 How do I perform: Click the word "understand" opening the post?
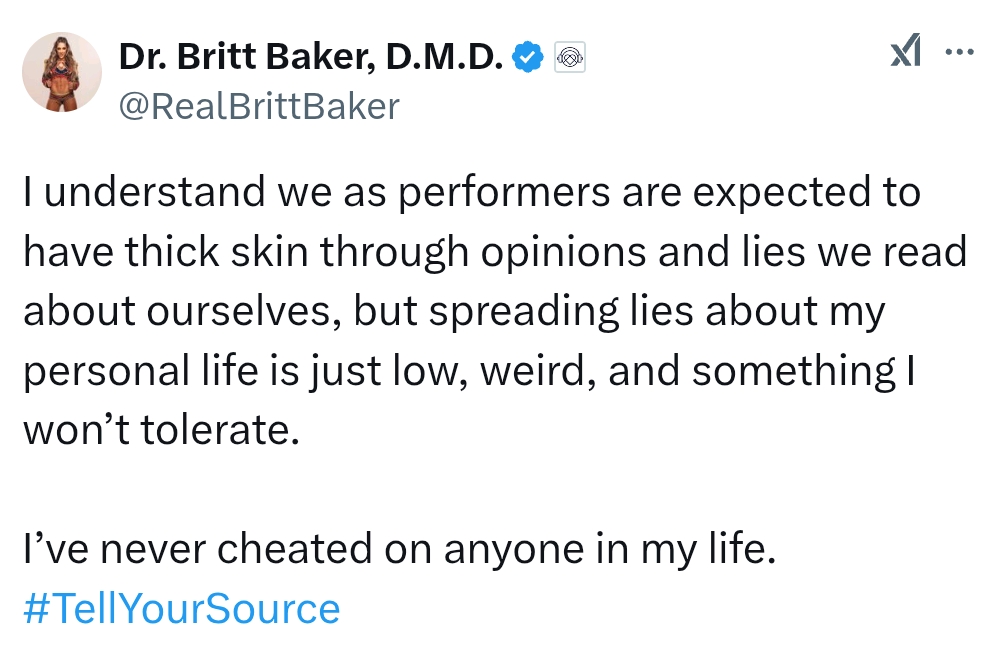(x=154, y=191)
